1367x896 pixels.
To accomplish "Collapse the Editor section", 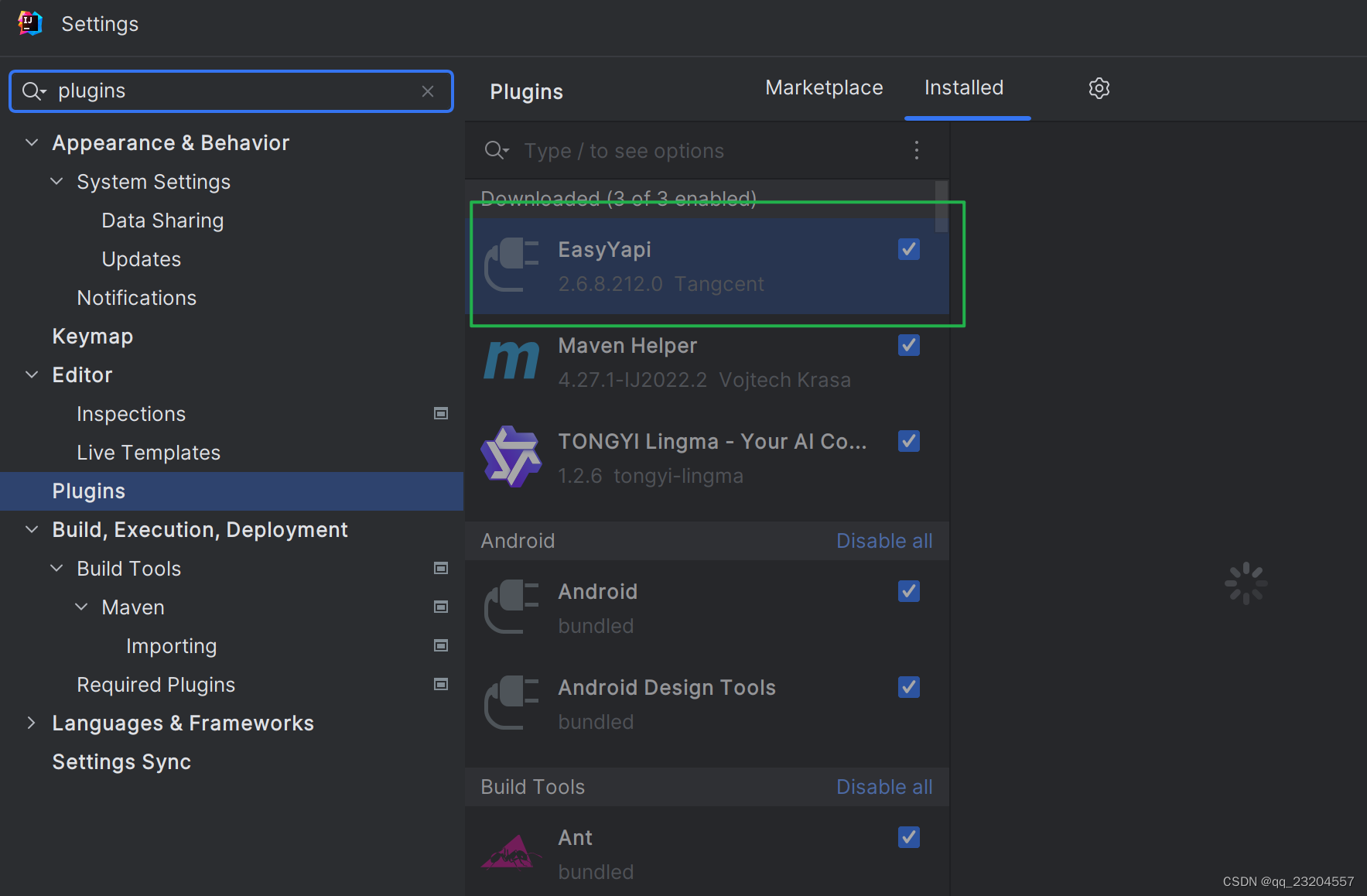I will [32, 374].
